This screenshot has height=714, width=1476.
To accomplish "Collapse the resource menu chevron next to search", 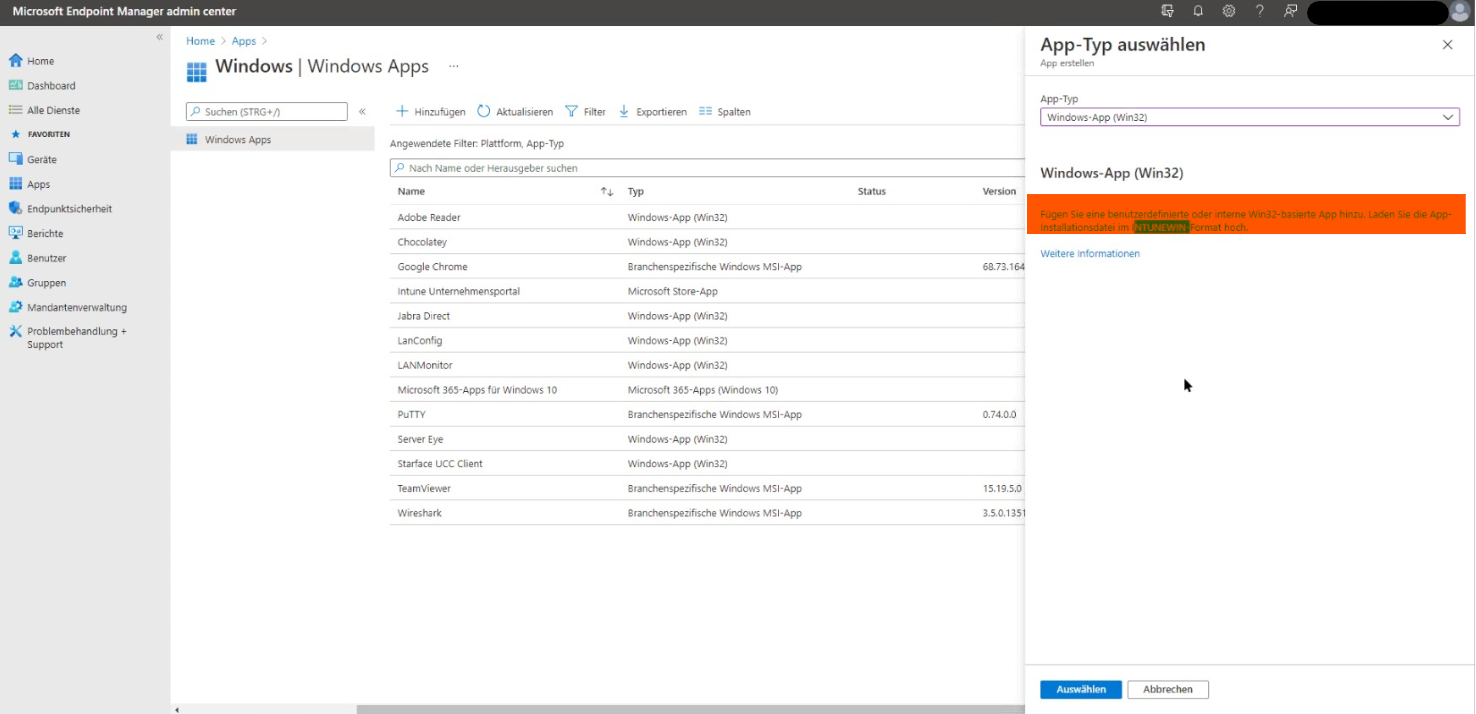I will (362, 112).
